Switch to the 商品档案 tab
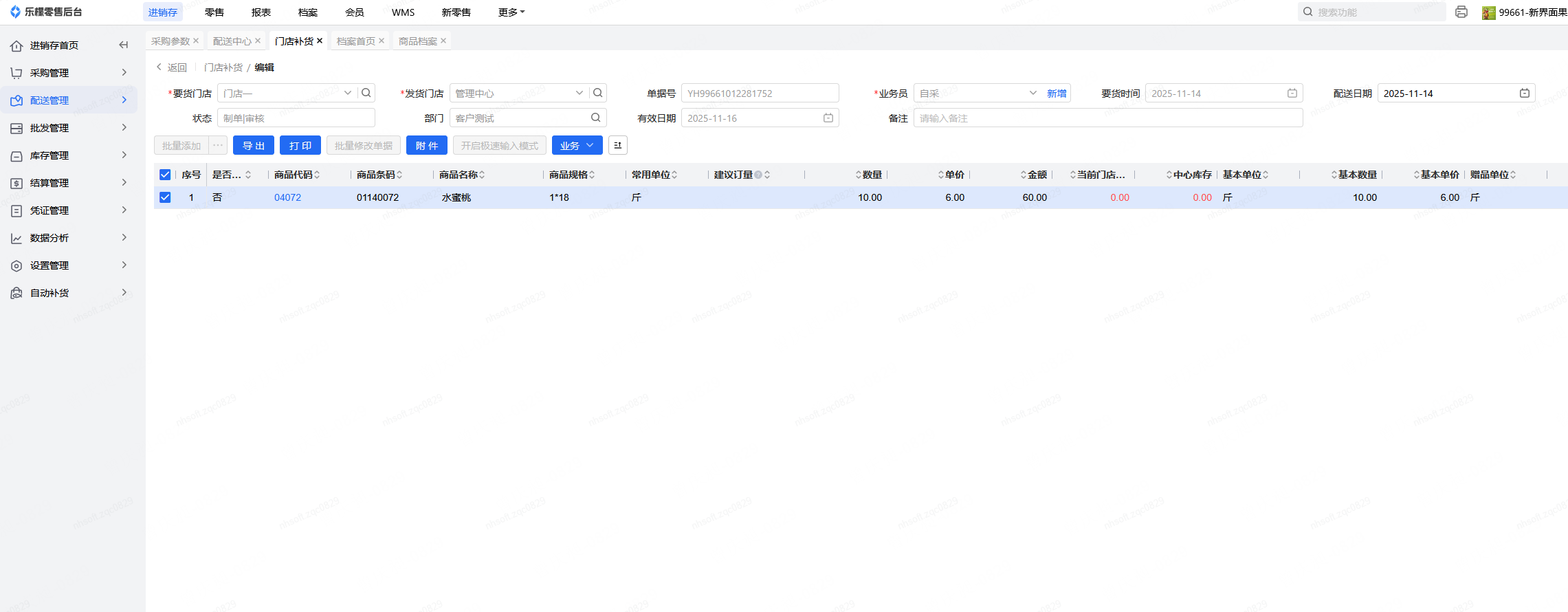1568x612 pixels. 417,41
